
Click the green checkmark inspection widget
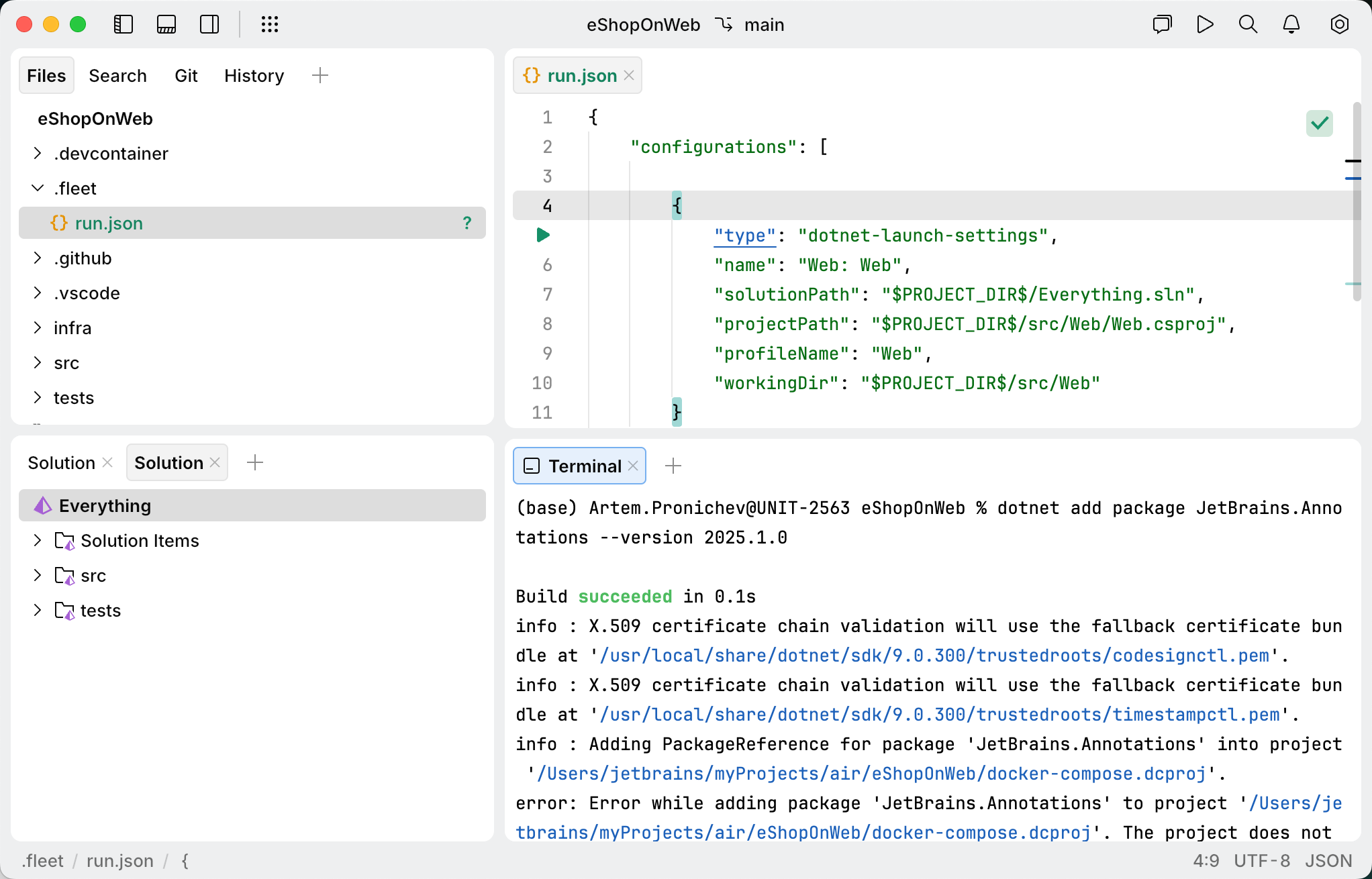pyautogui.click(x=1319, y=123)
